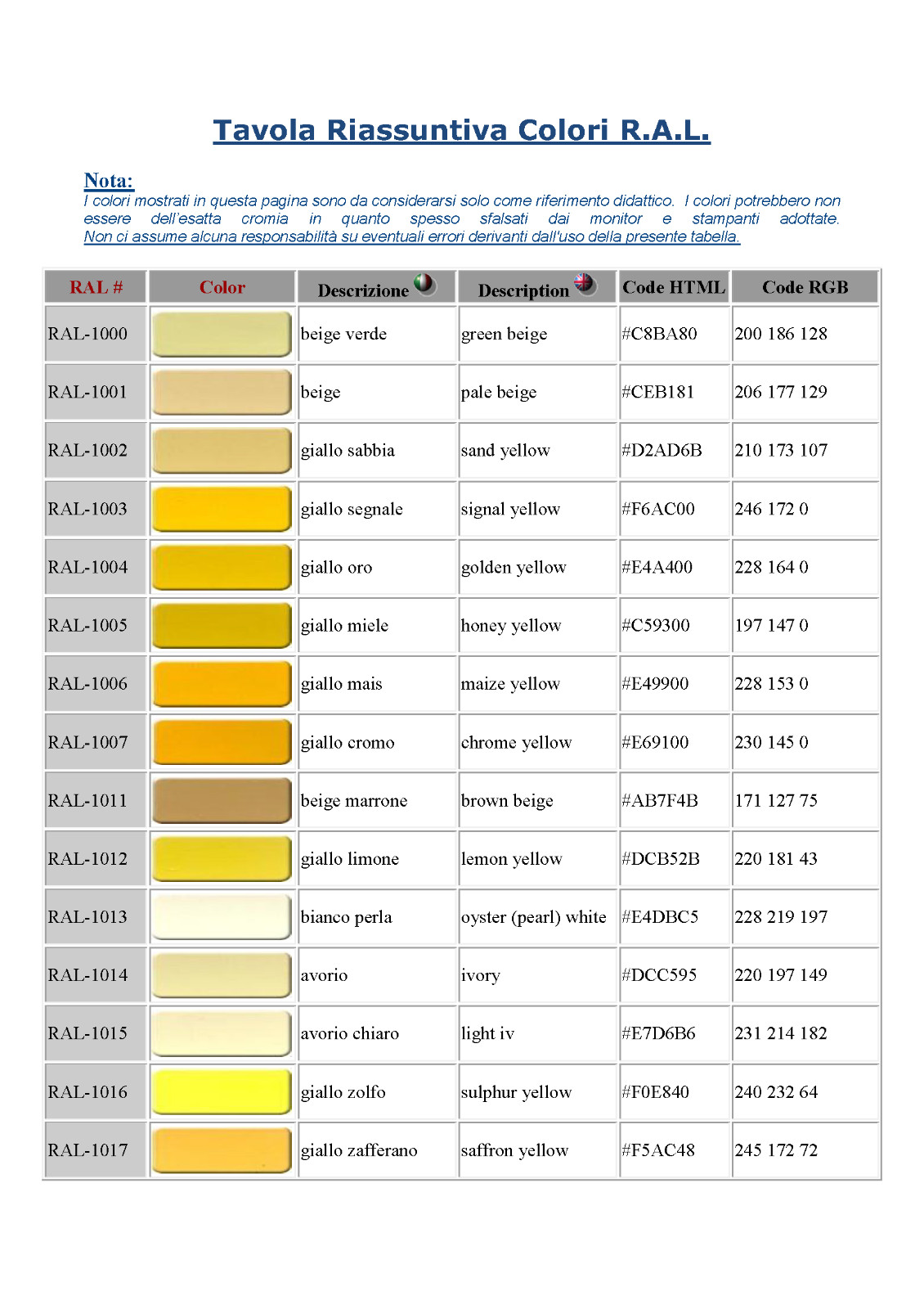Click the 'sand yellow' cell
This screenshot has width=924, height=1309.
[537, 450]
